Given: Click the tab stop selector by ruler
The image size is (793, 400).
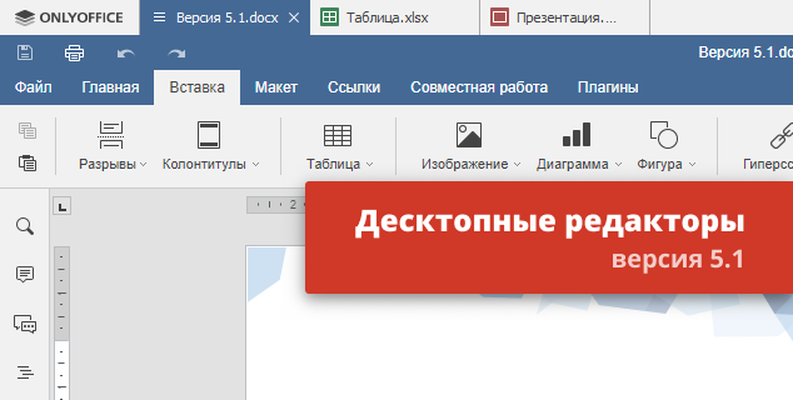Looking at the screenshot, I should 62,207.
